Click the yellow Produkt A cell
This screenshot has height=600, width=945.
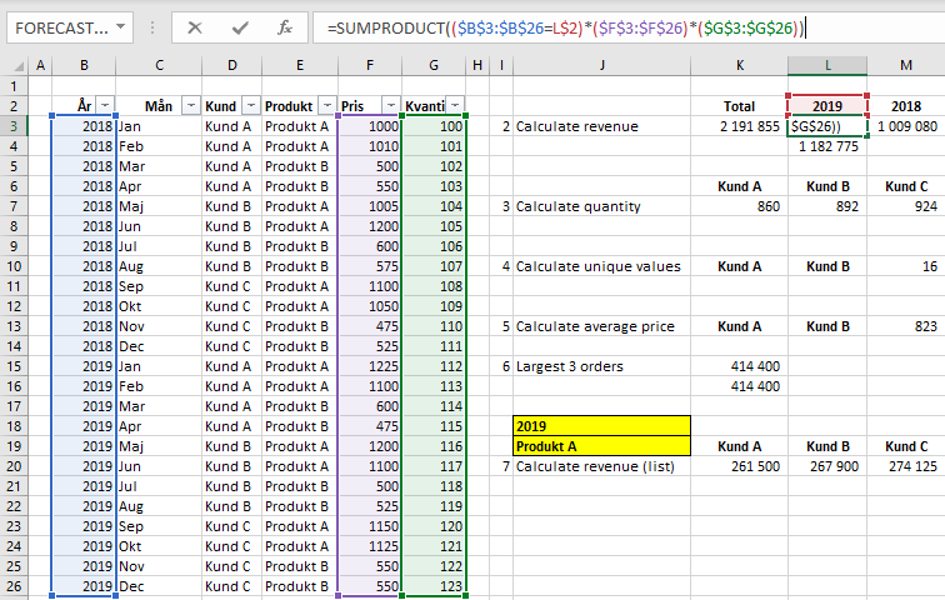(601, 446)
